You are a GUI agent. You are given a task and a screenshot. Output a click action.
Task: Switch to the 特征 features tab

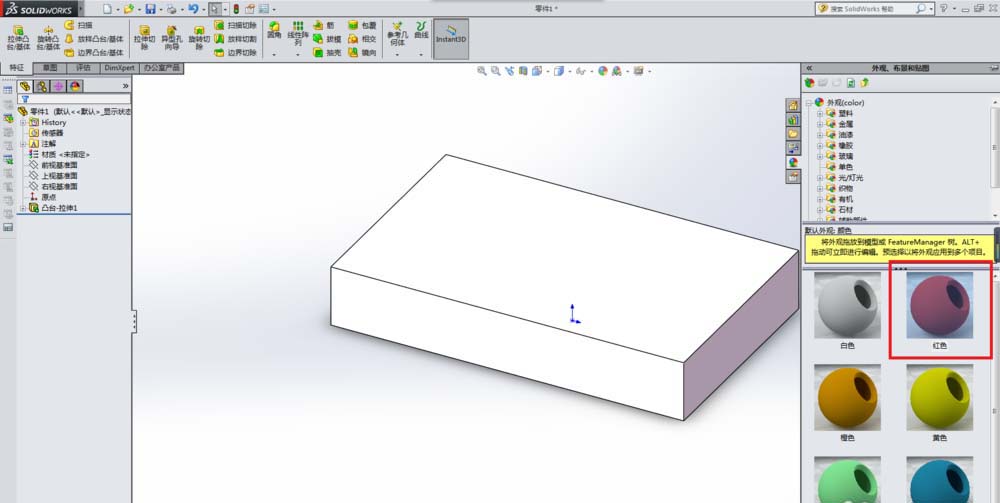tap(17, 68)
